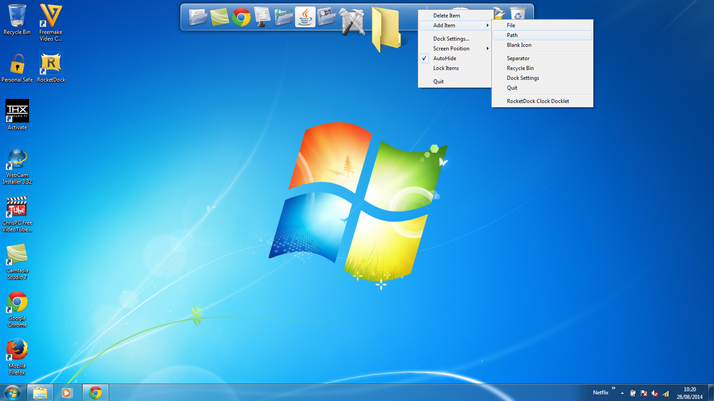Open Personal Safe desktop icon
The height and width of the screenshot is (401, 714).
(x=17, y=68)
